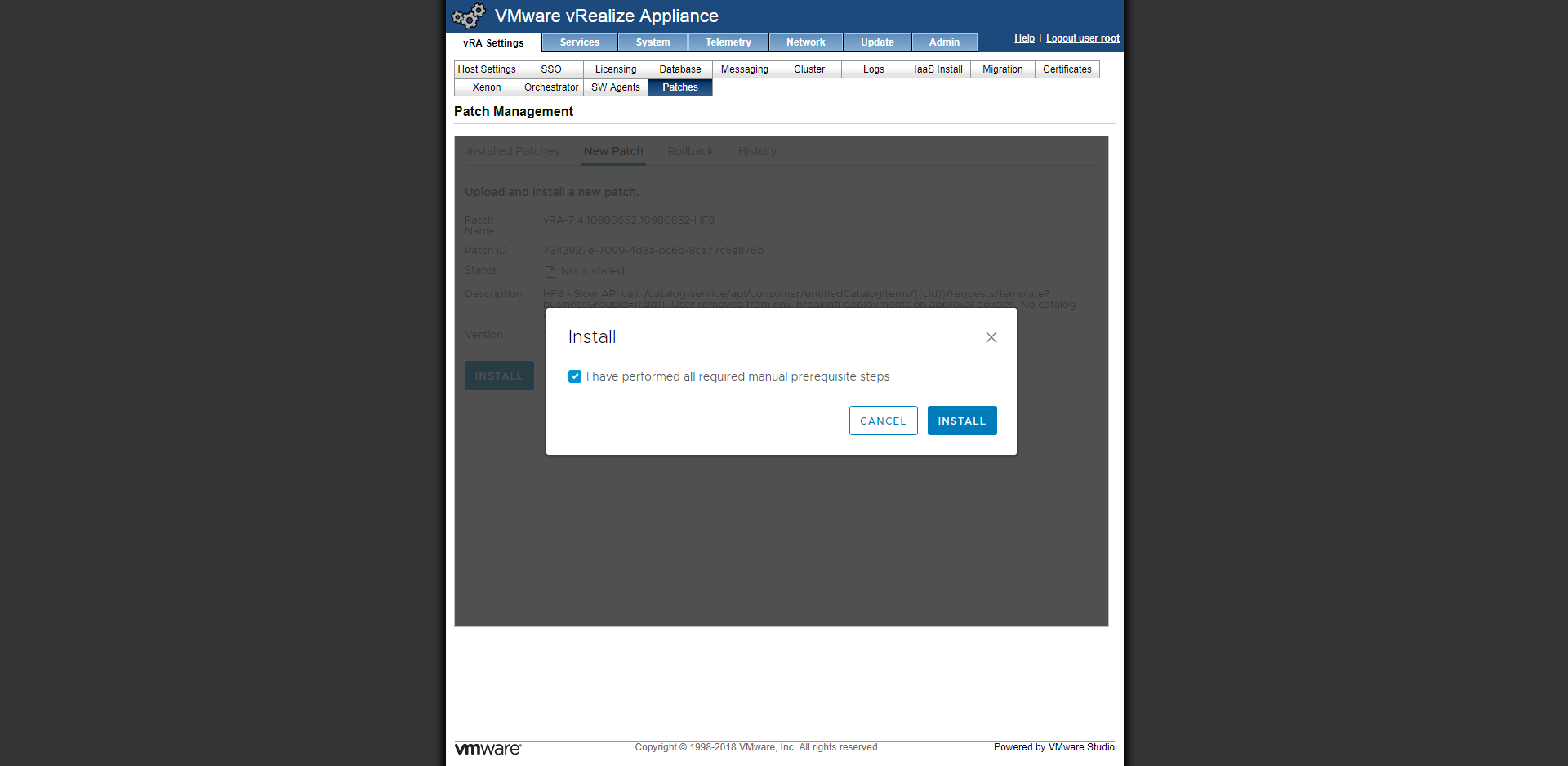Go to the Network tab
The image size is (1568, 766).
pos(806,42)
